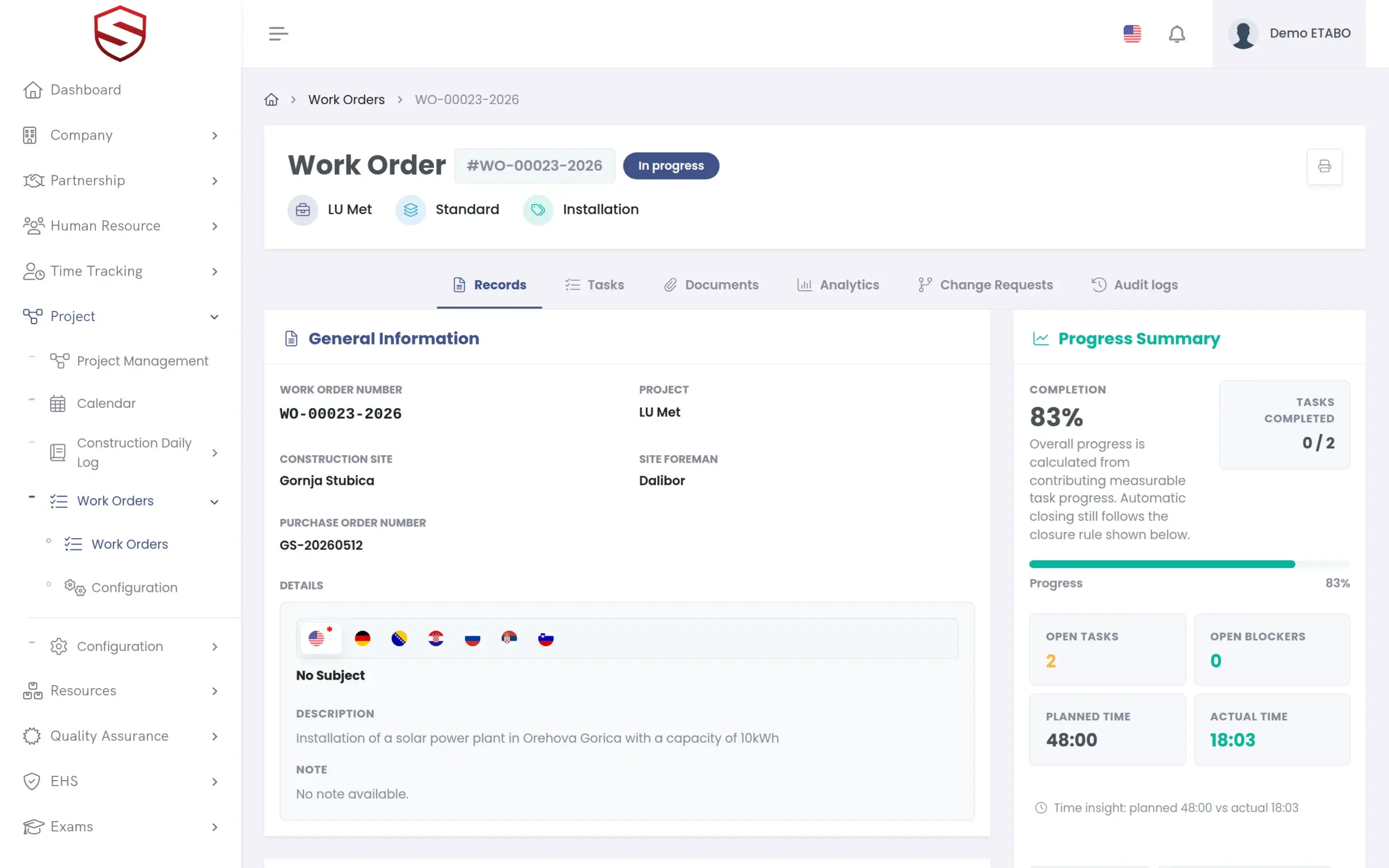Open Project Management in sidebar
The width and height of the screenshot is (1389, 868).
tap(129, 361)
